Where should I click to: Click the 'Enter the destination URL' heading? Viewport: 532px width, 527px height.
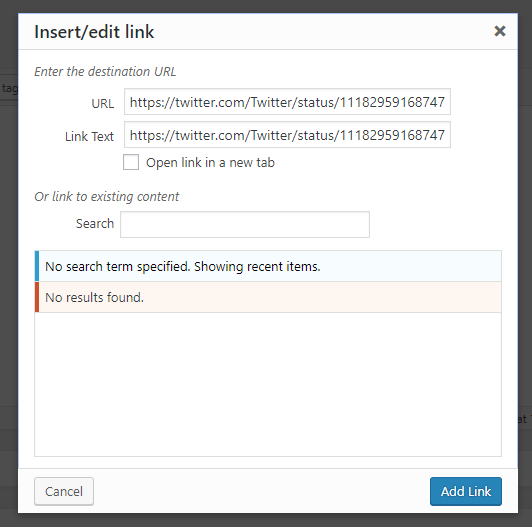105,72
